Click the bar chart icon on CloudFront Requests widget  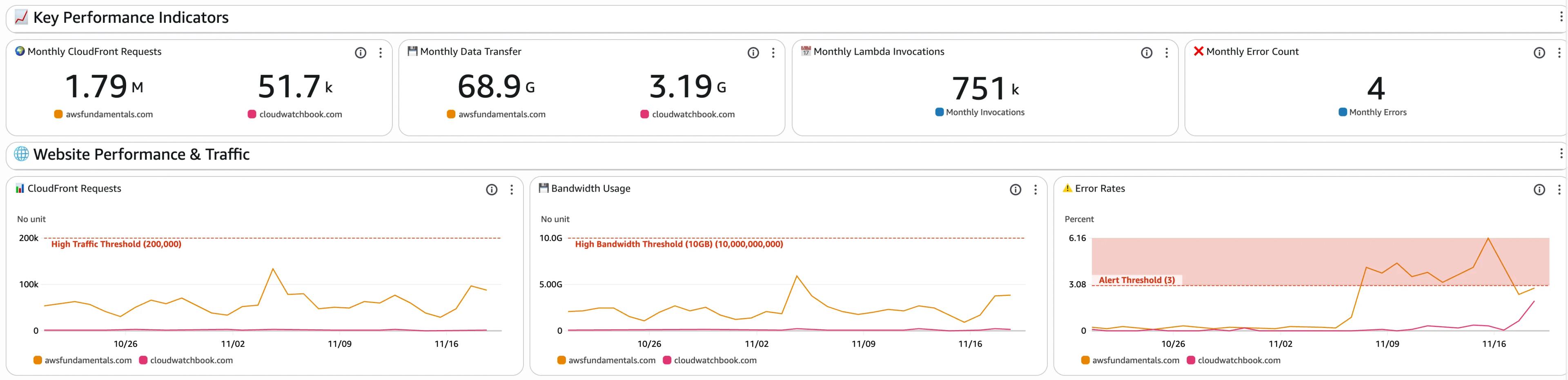coord(20,188)
